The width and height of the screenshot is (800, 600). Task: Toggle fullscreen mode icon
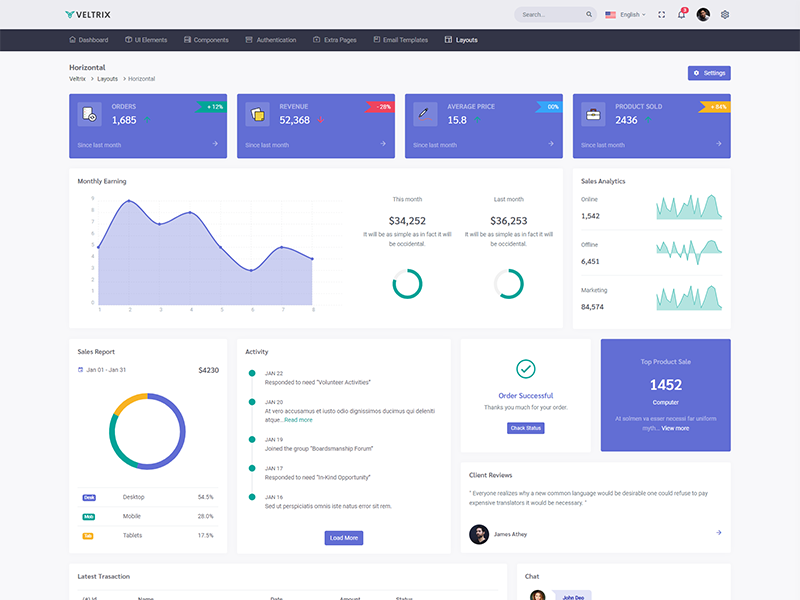click(661, 15)
